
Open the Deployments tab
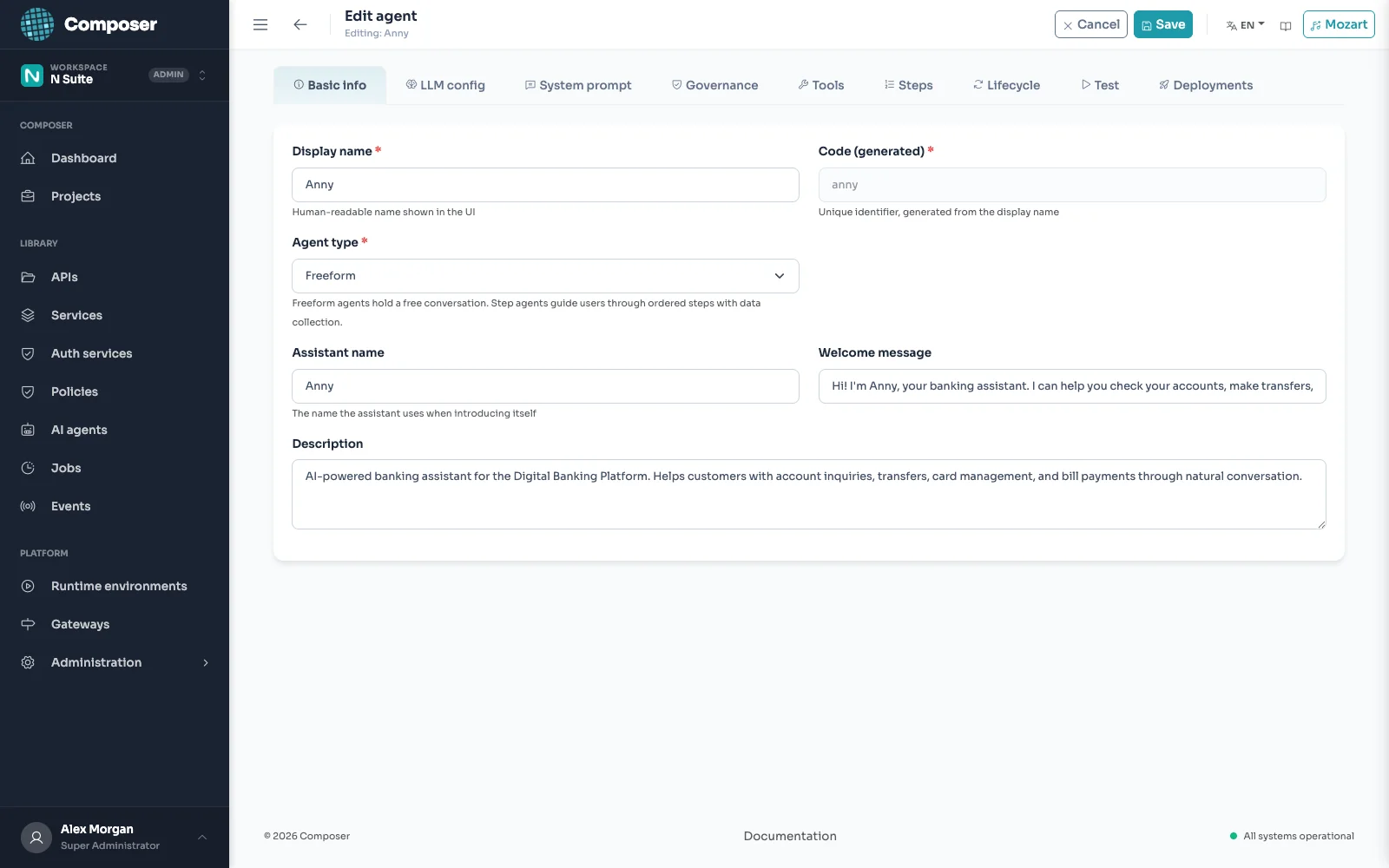coord(1206,85)
